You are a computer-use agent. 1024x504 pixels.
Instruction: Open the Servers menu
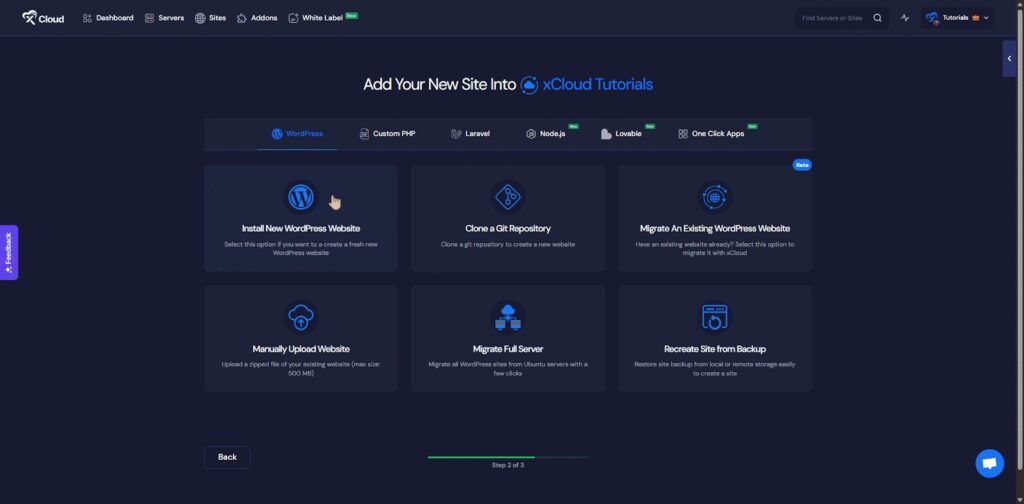164,18
